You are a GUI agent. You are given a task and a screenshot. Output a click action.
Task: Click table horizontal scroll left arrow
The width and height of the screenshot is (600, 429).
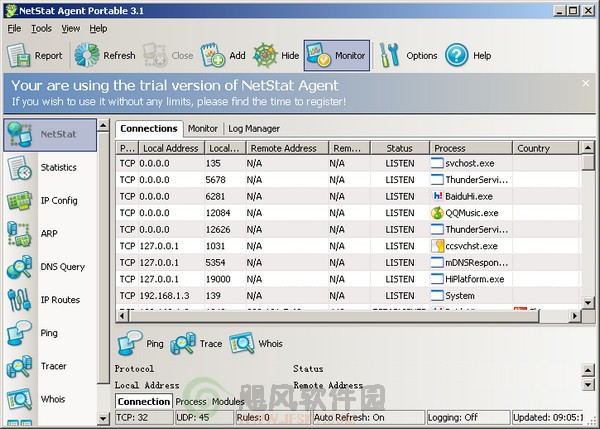tap(122, 316)
